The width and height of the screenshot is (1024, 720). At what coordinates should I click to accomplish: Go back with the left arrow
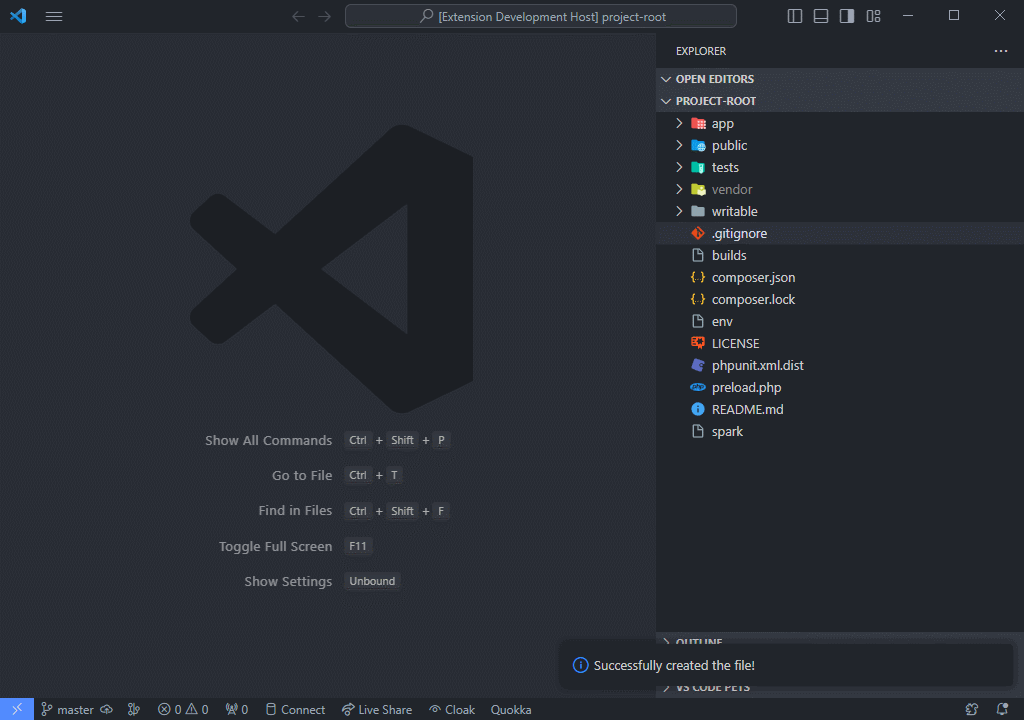coord(298,16)
